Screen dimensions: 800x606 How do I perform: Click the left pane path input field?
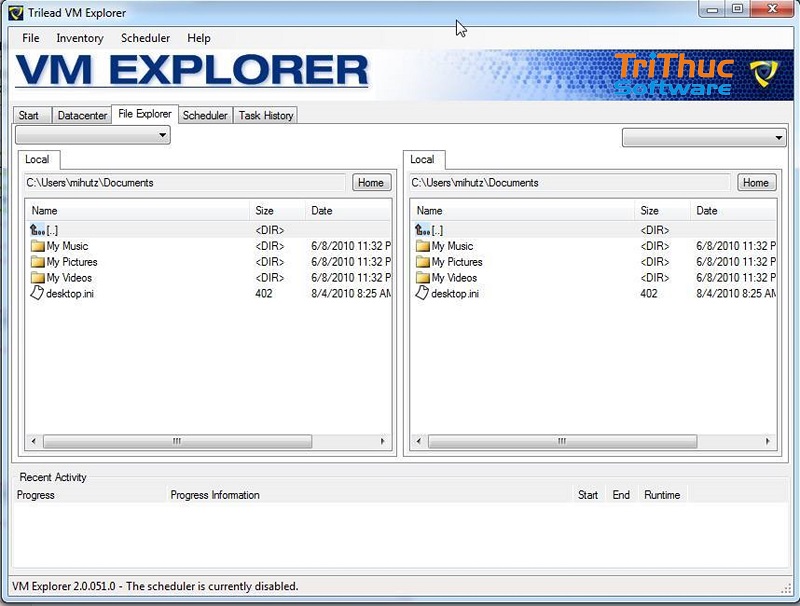(186, 183)
